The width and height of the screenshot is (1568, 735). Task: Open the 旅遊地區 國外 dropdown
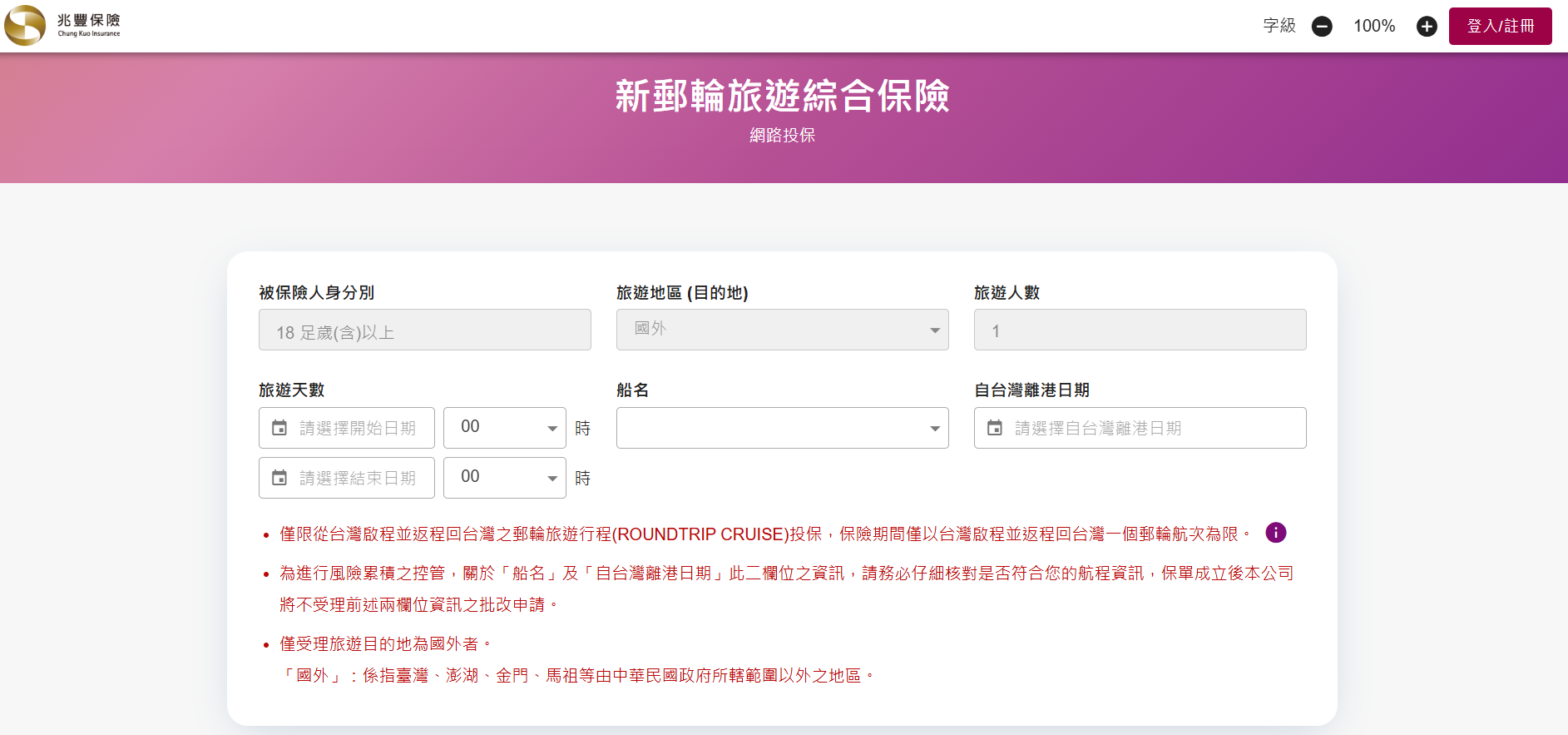click(x=782, y=330)
